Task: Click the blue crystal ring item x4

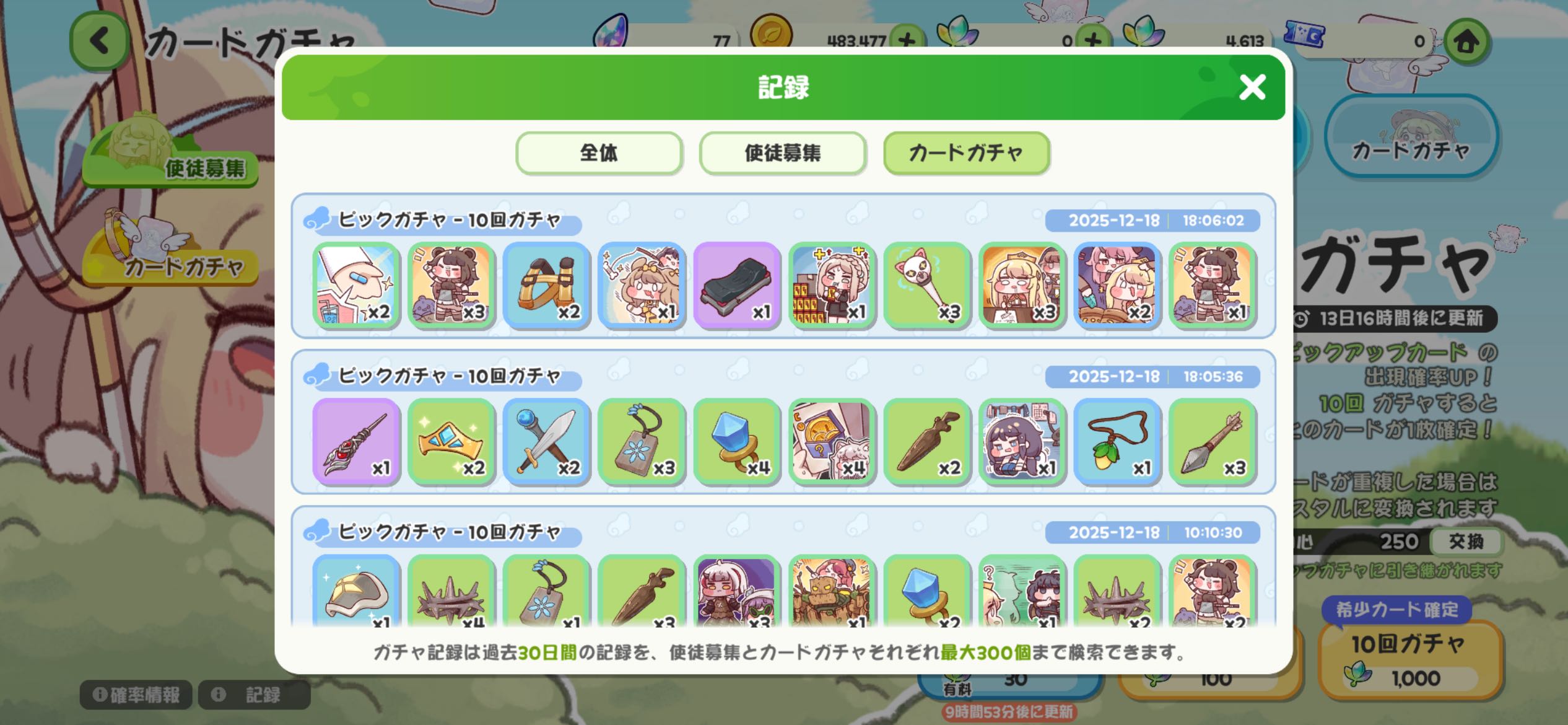Action: 736,441
